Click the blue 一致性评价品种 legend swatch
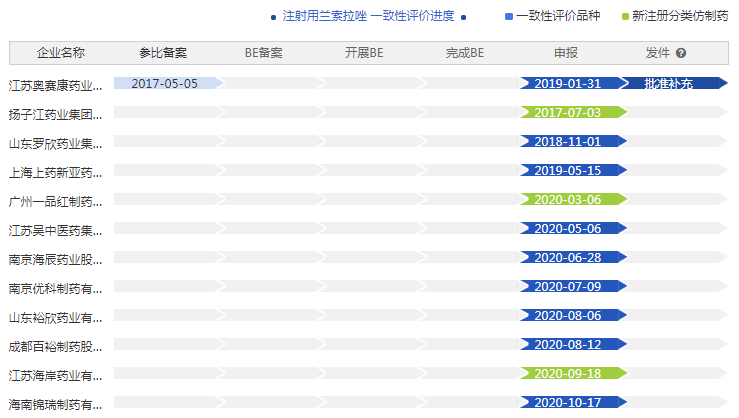739x418 pixels. 509,16
